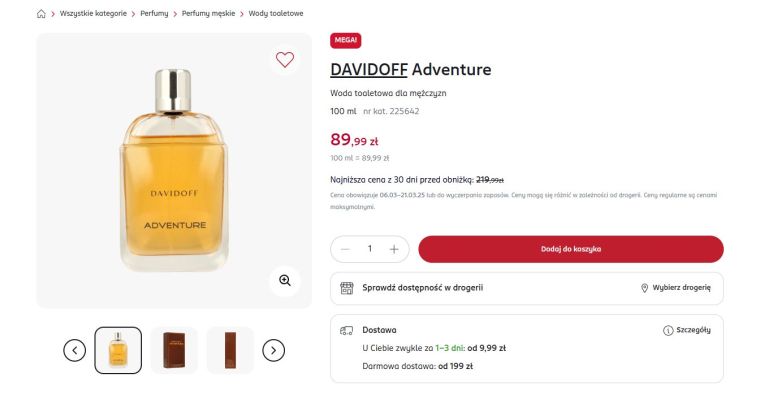Go to Wszystkie kategorie breadcrumb
The height and width of the screenshot is (399, 760).
[x=93, y=14]
